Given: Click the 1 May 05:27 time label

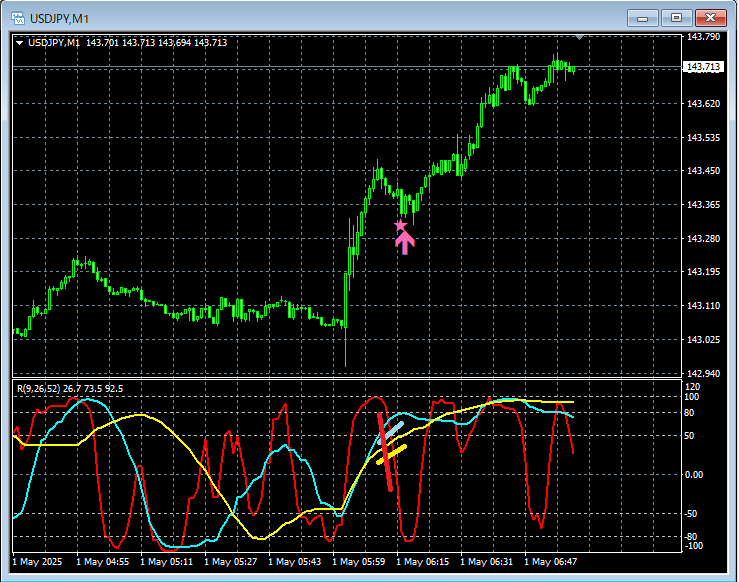Looking at the screenshot, I should click(230, 562).
